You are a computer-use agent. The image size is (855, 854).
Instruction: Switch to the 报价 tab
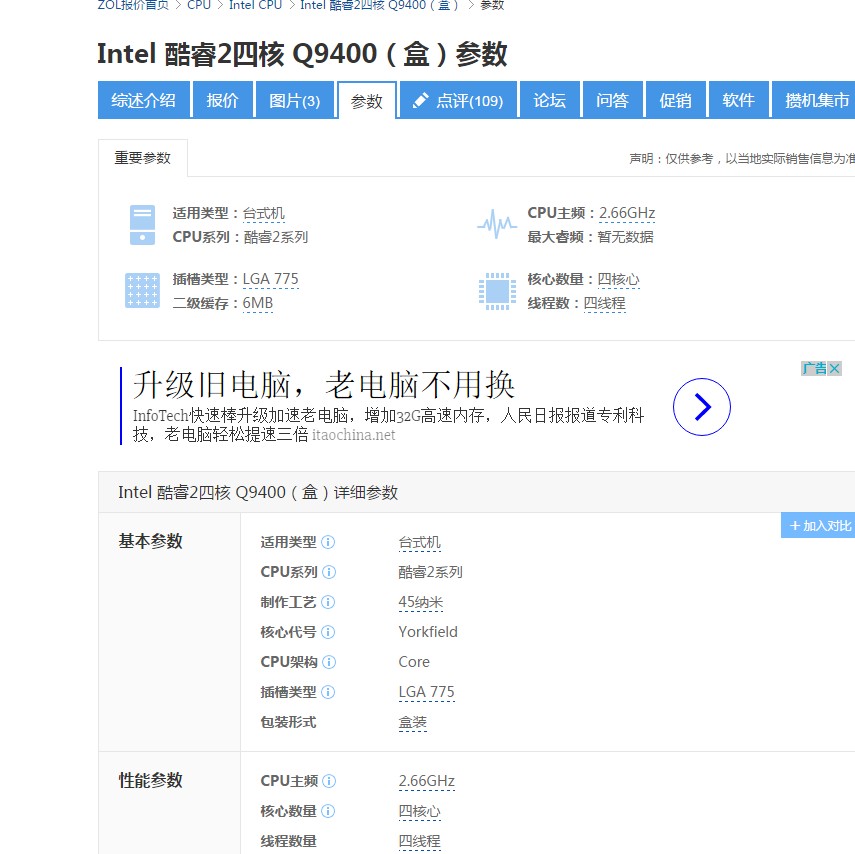tap(222, 100)
